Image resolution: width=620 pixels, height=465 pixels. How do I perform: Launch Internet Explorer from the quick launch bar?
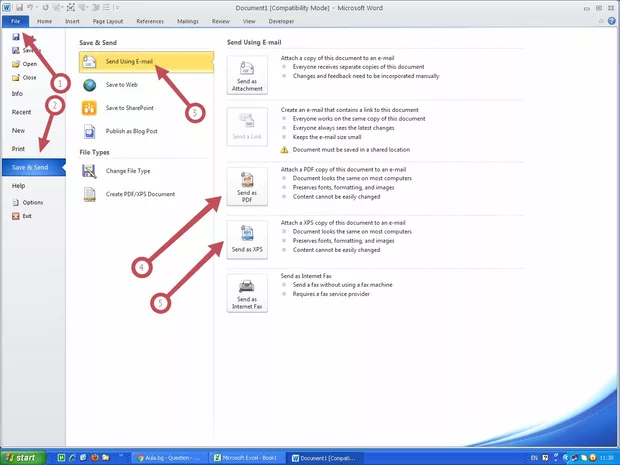click(72, 458)
